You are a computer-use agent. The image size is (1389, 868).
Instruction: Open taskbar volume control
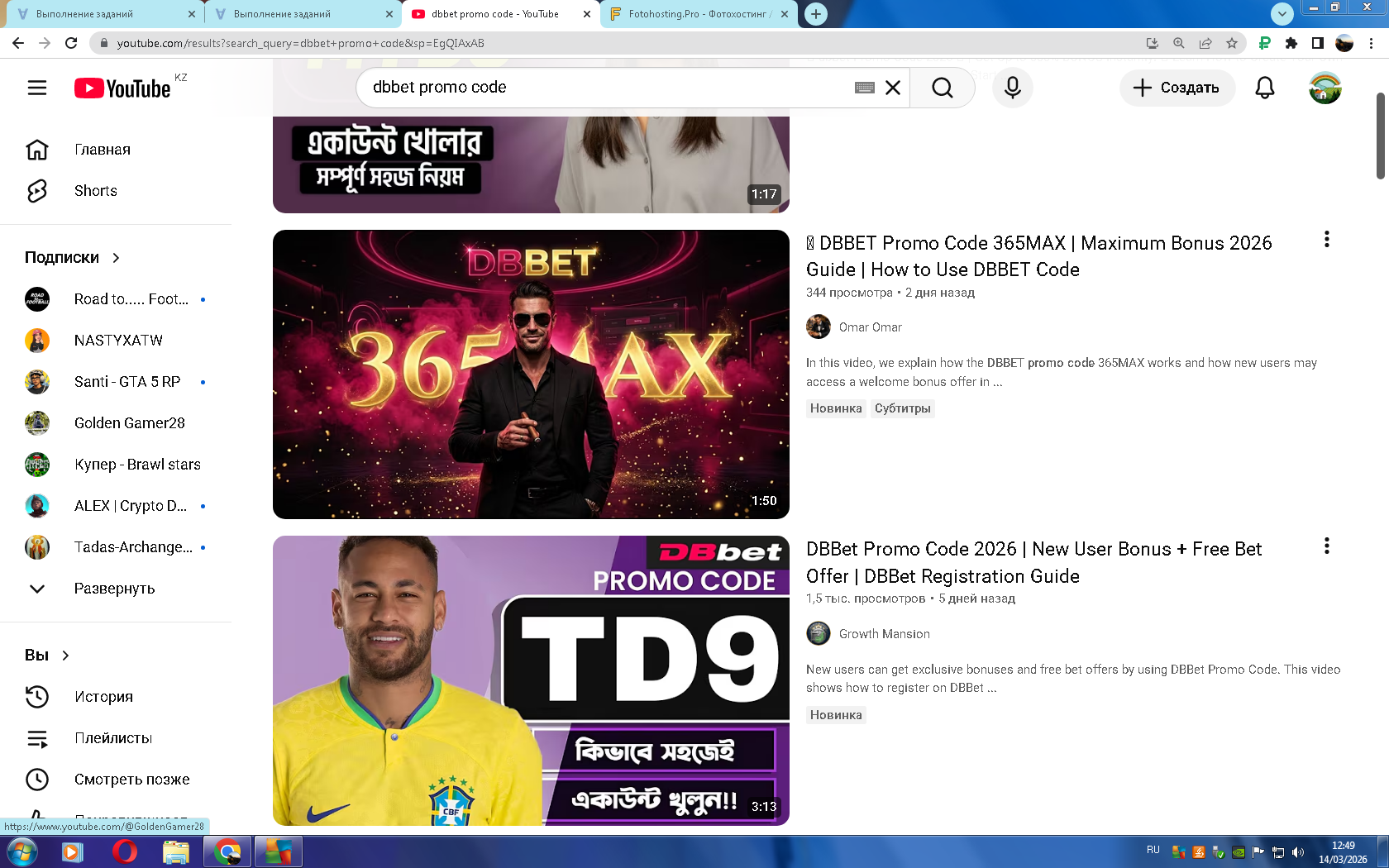point(1298,852)
